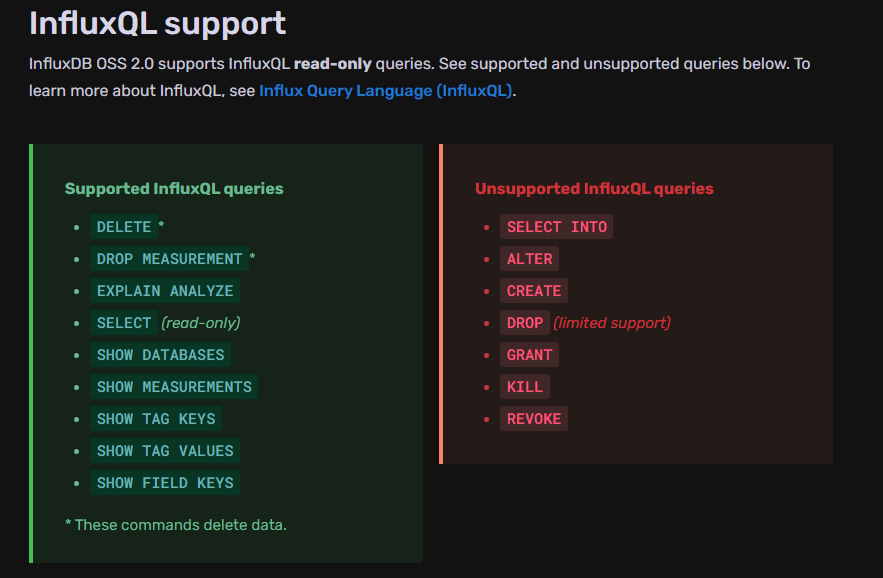Select the SHOW DATABASES code item
The width and height of the screenshot is (883, 578).
pyautogui.click(x=160, y=355)
